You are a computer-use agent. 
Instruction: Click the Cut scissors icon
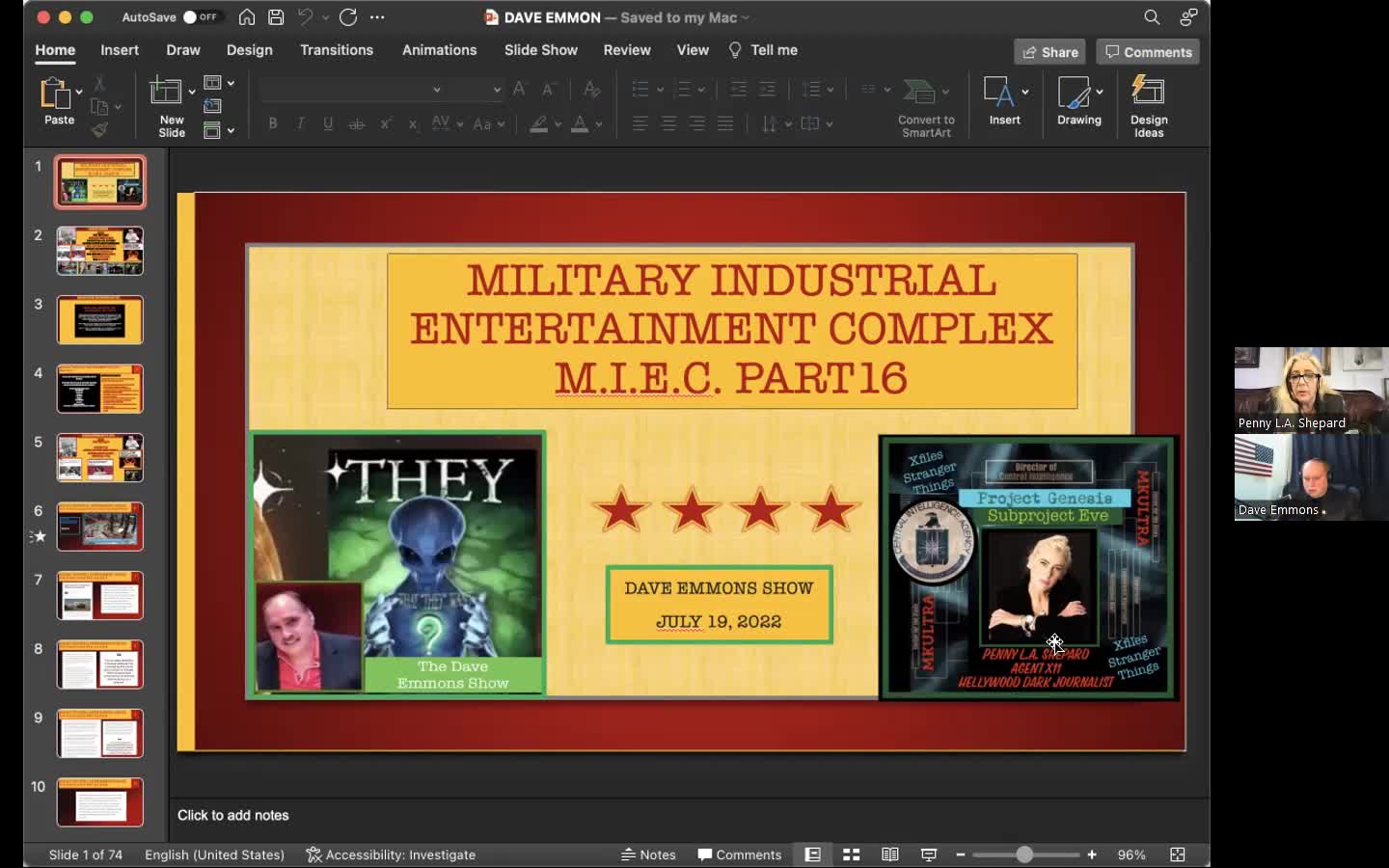click(99, 84)
